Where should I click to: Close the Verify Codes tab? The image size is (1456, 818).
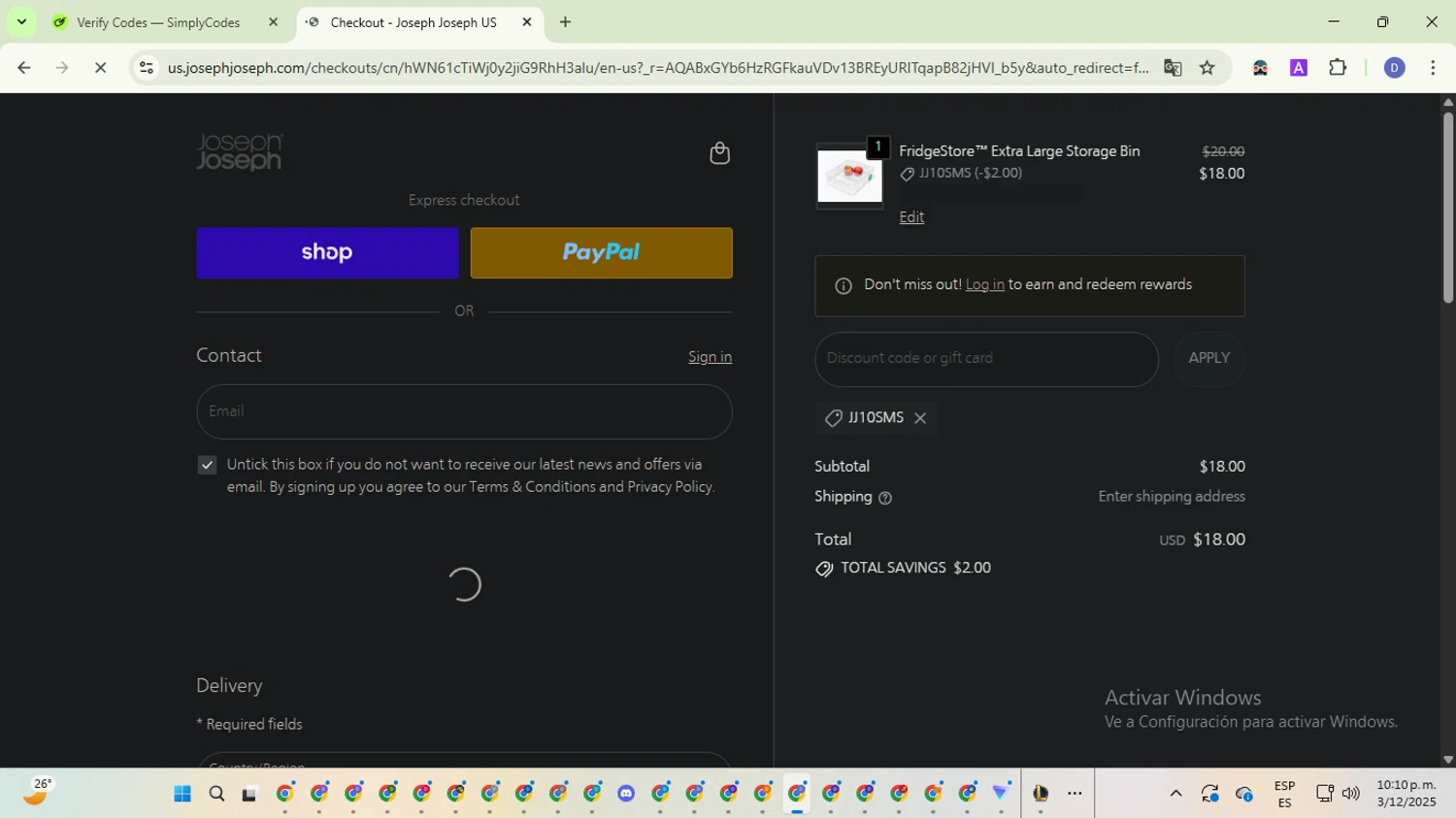pyautogui.click(x=273, y=22)
